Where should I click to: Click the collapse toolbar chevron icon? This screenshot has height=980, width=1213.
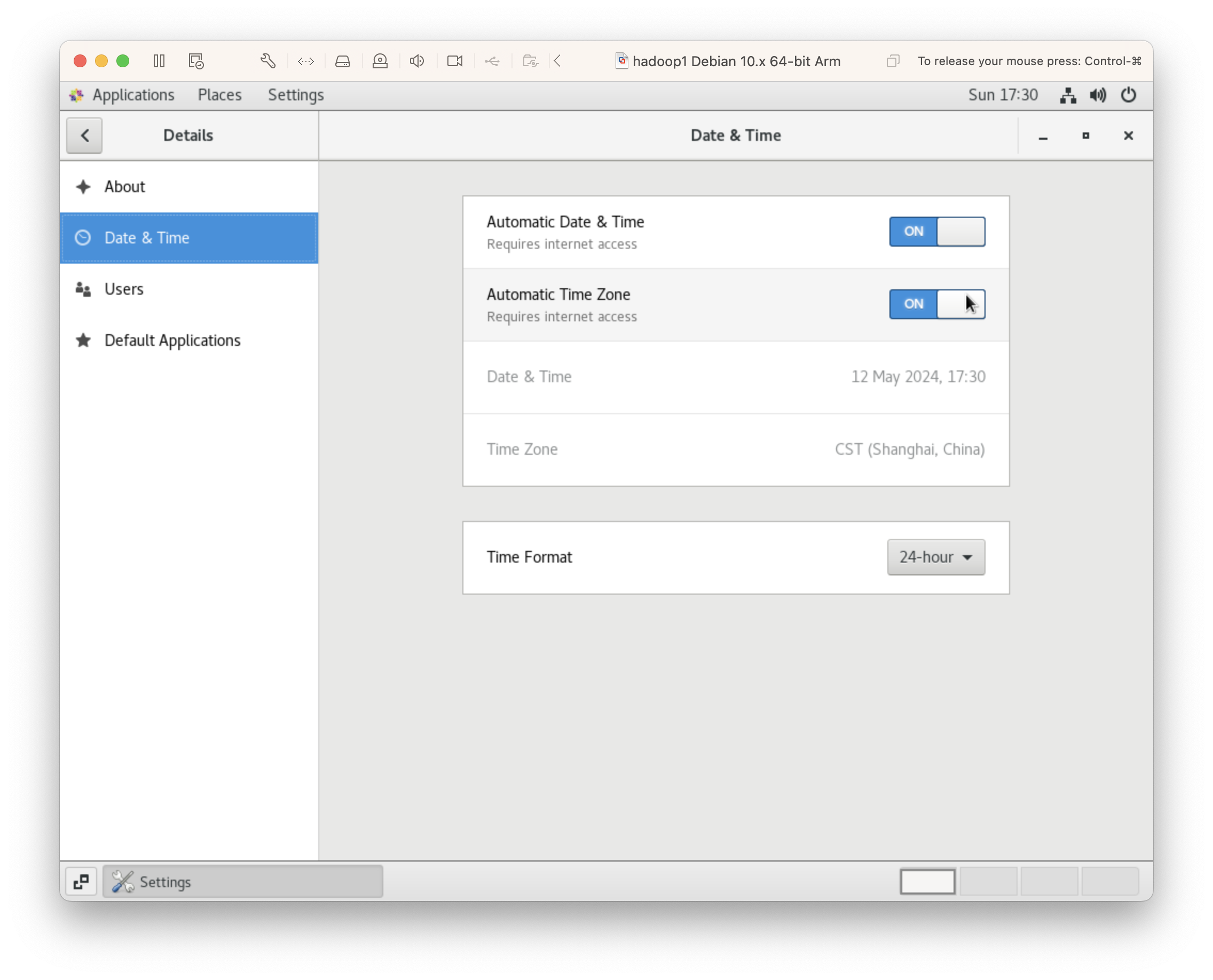pyautogui.click(x=557, y=61)
